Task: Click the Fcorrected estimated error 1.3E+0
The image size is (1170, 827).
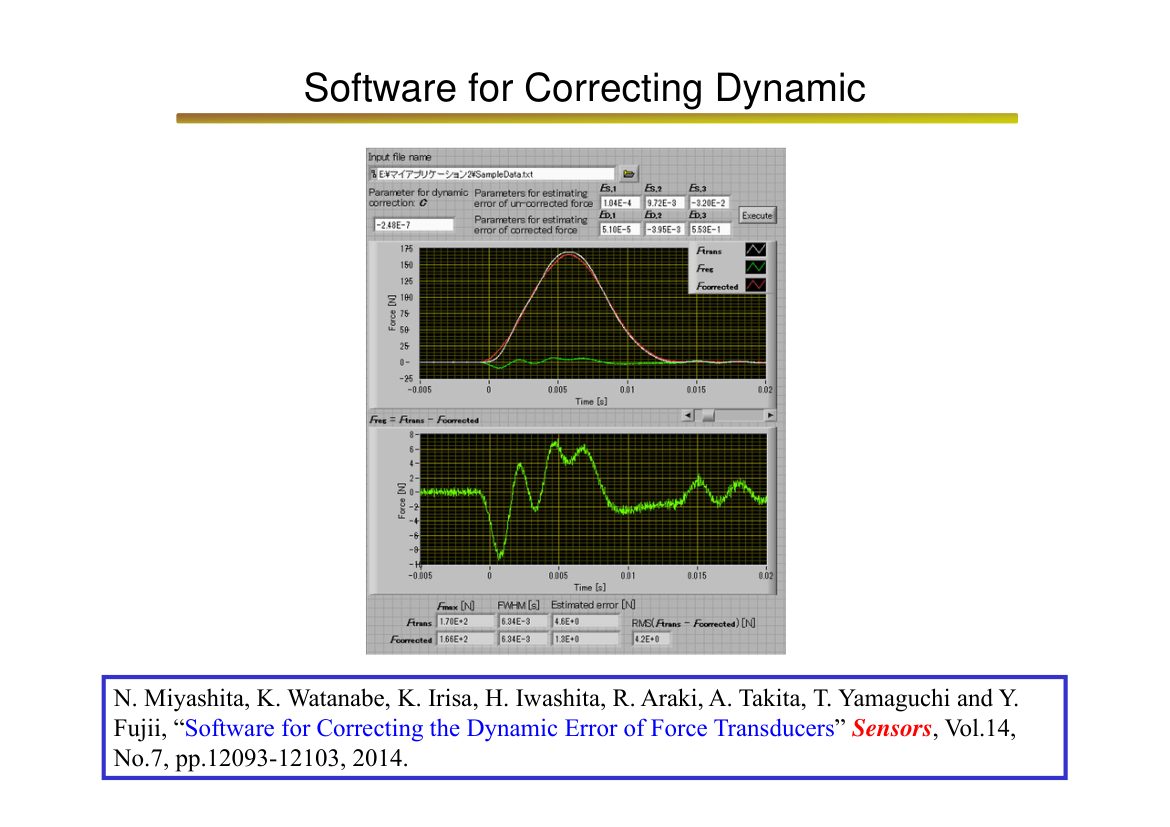Action: tap(586, 639)
